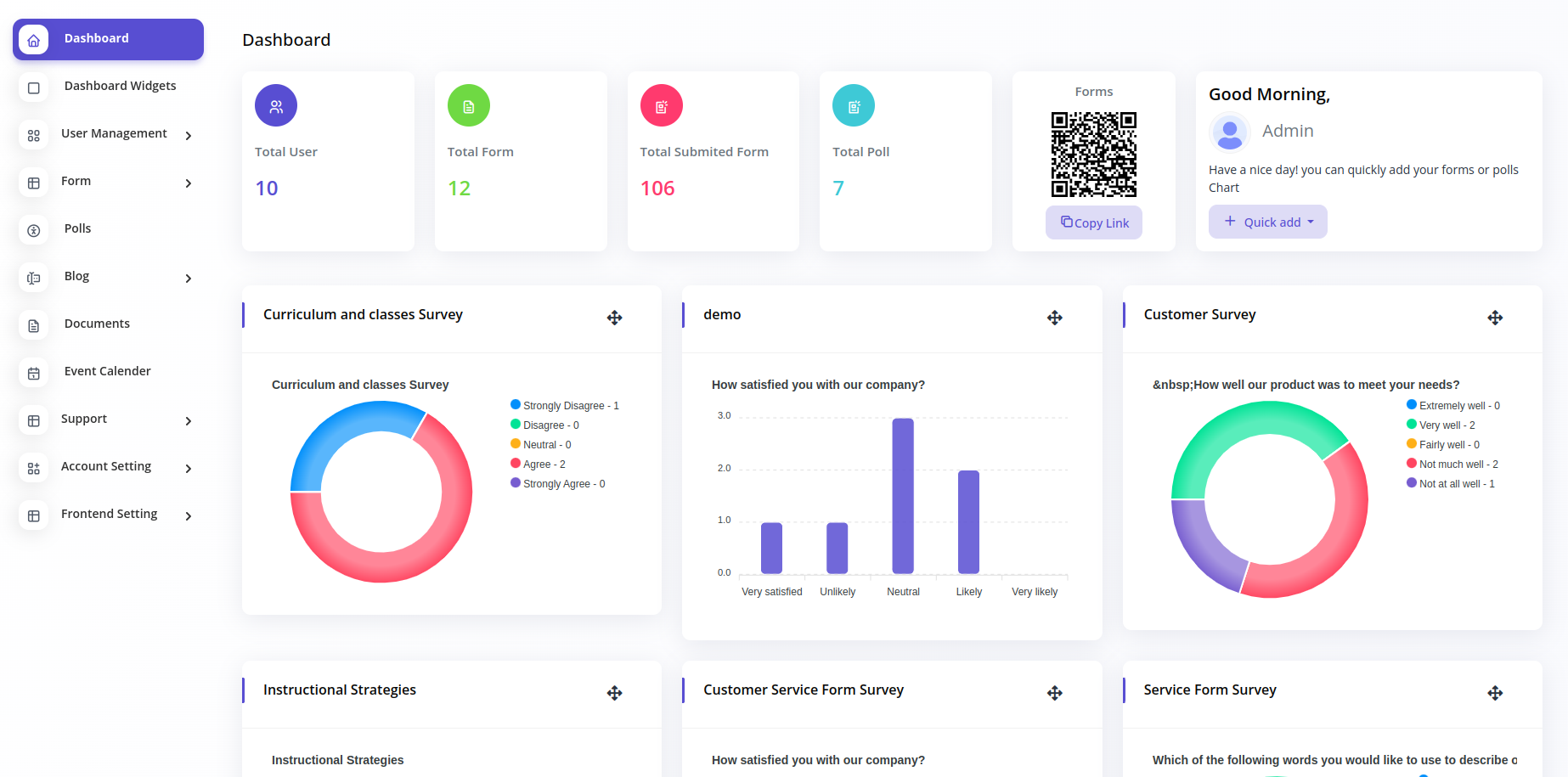Click the teal Total Poll icon
Image resolution: width=1568 pixels, height=777 pixels.
coord(854,106)
